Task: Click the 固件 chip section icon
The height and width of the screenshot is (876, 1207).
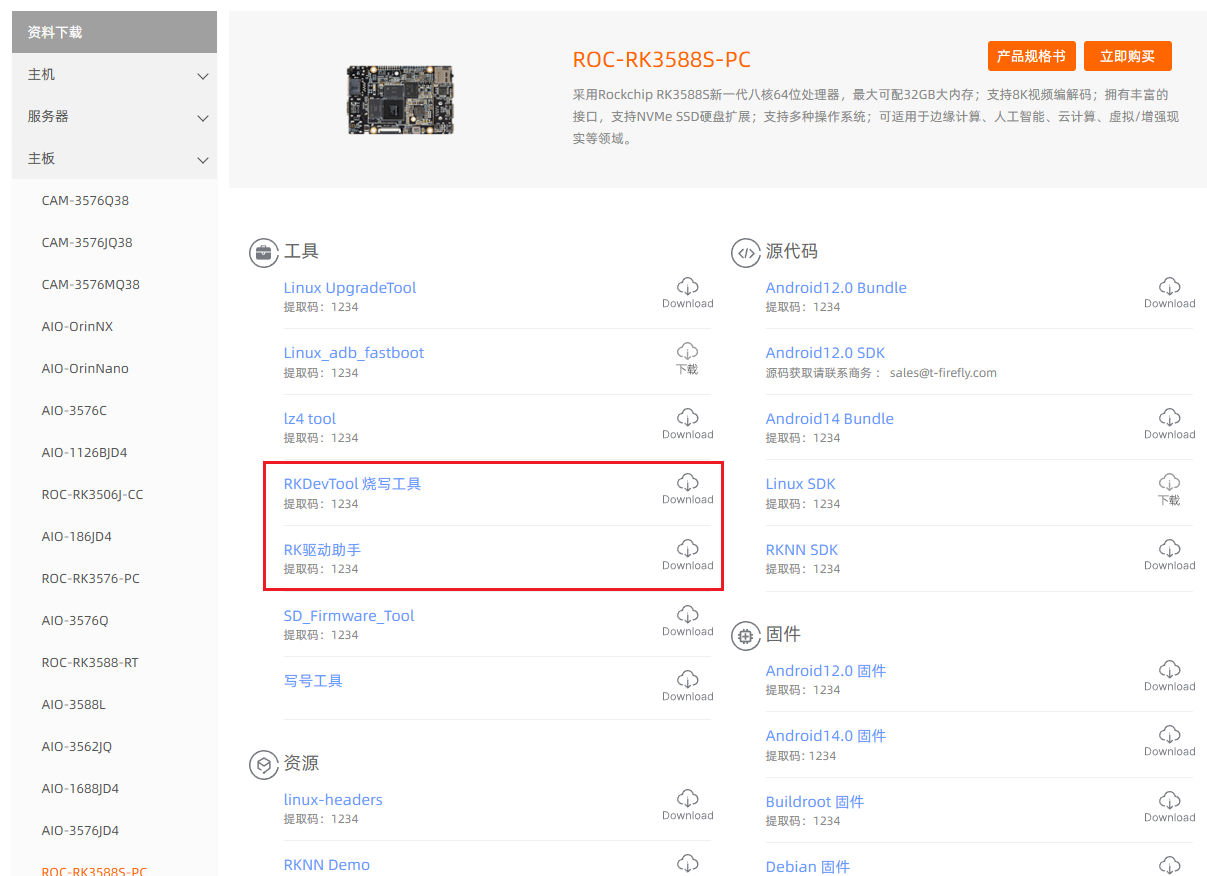Action: tap(746, 636)
